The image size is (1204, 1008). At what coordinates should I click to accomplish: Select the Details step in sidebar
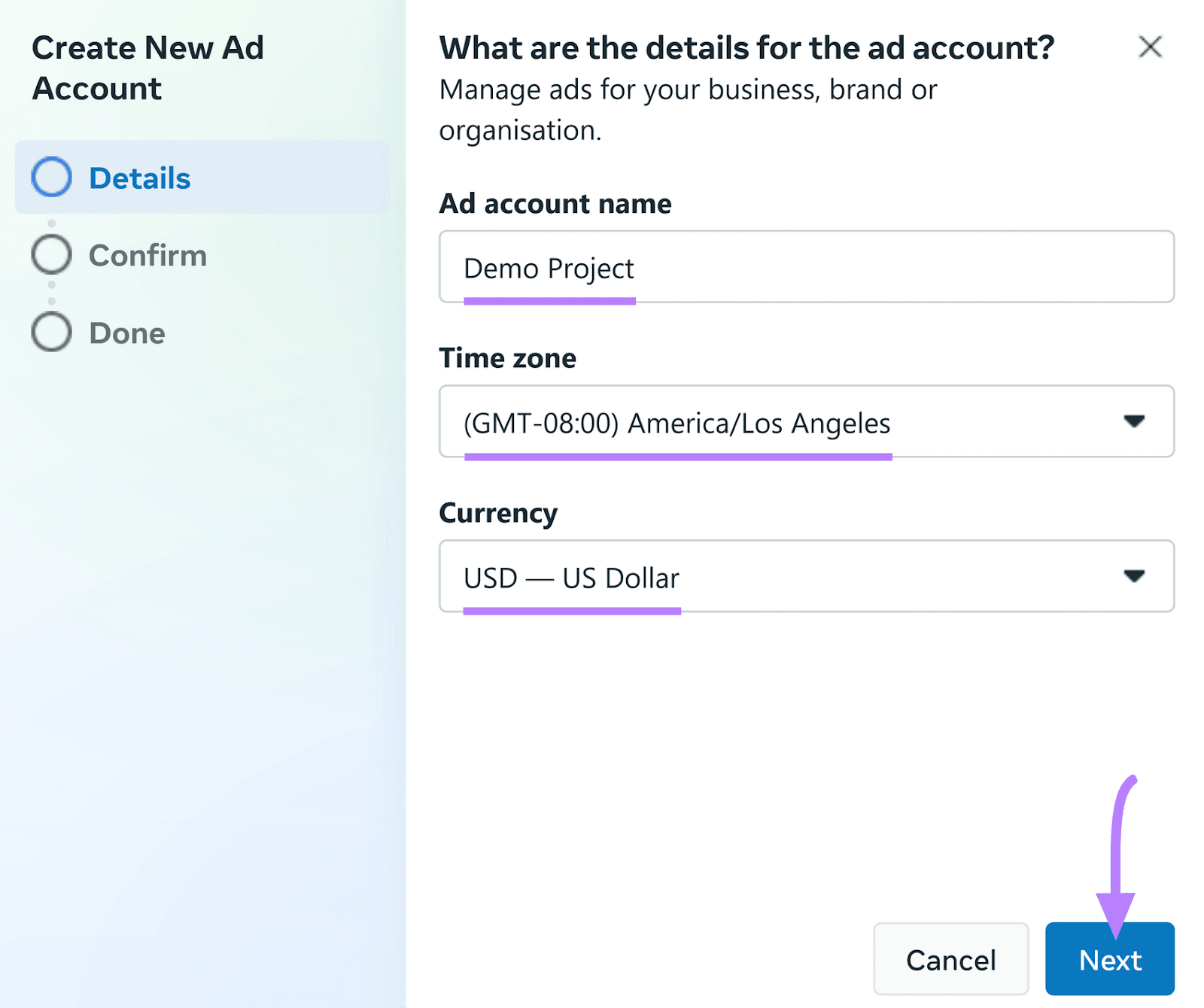[x=139, y=178]
